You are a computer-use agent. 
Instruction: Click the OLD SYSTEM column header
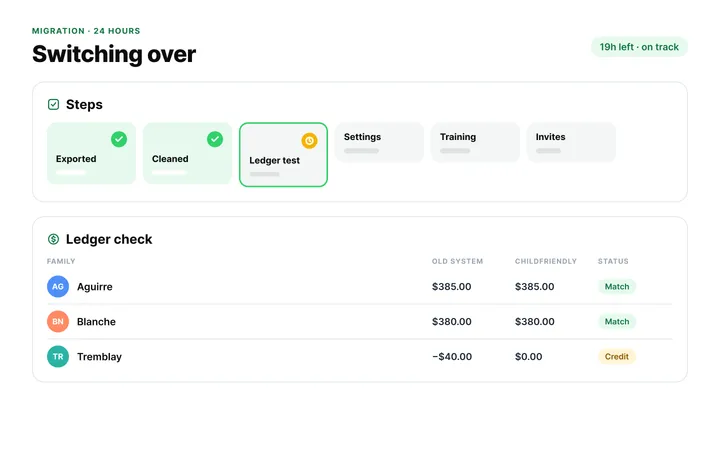point(457,261)
